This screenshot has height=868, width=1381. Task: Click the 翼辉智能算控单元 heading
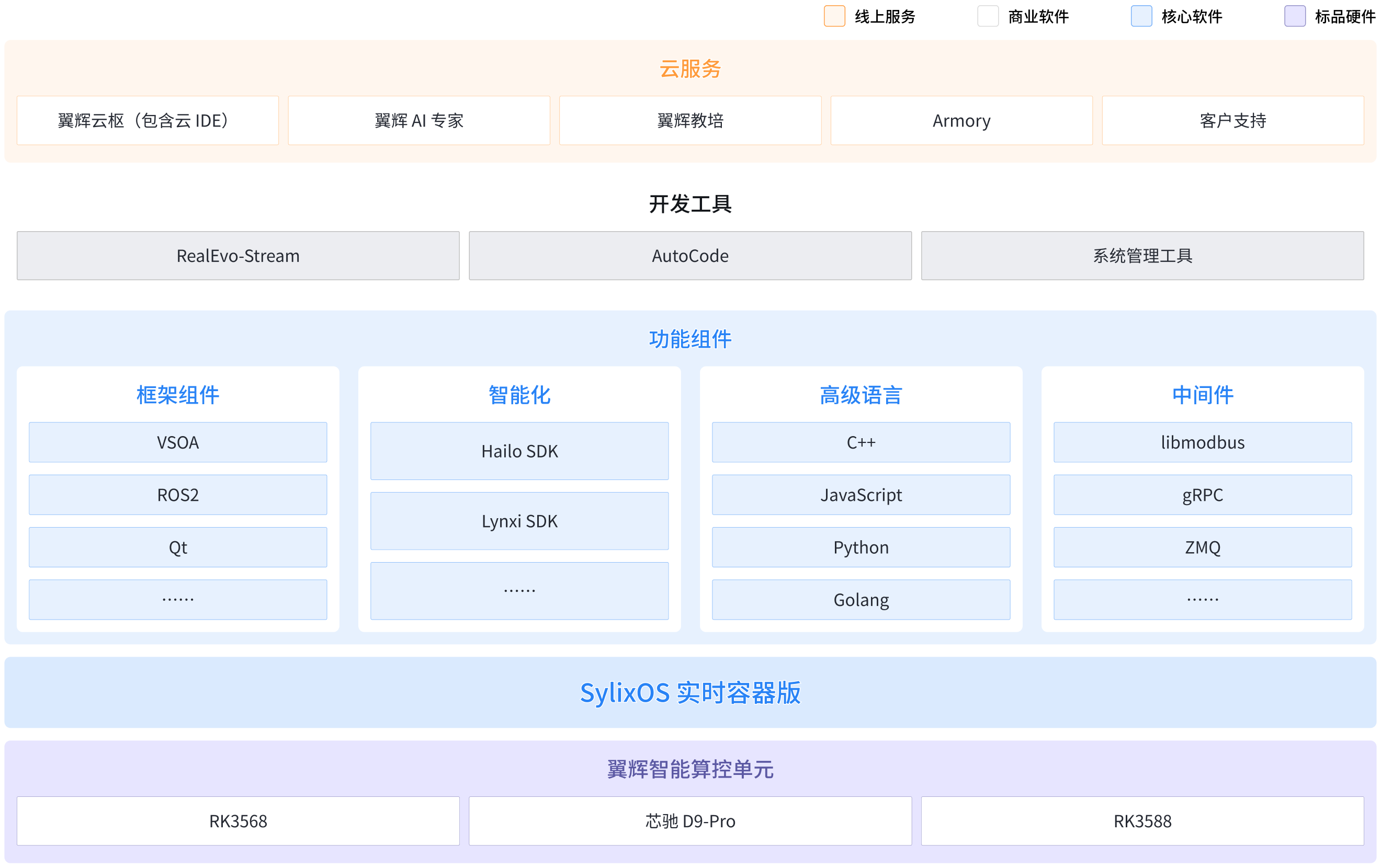point(690,769)
